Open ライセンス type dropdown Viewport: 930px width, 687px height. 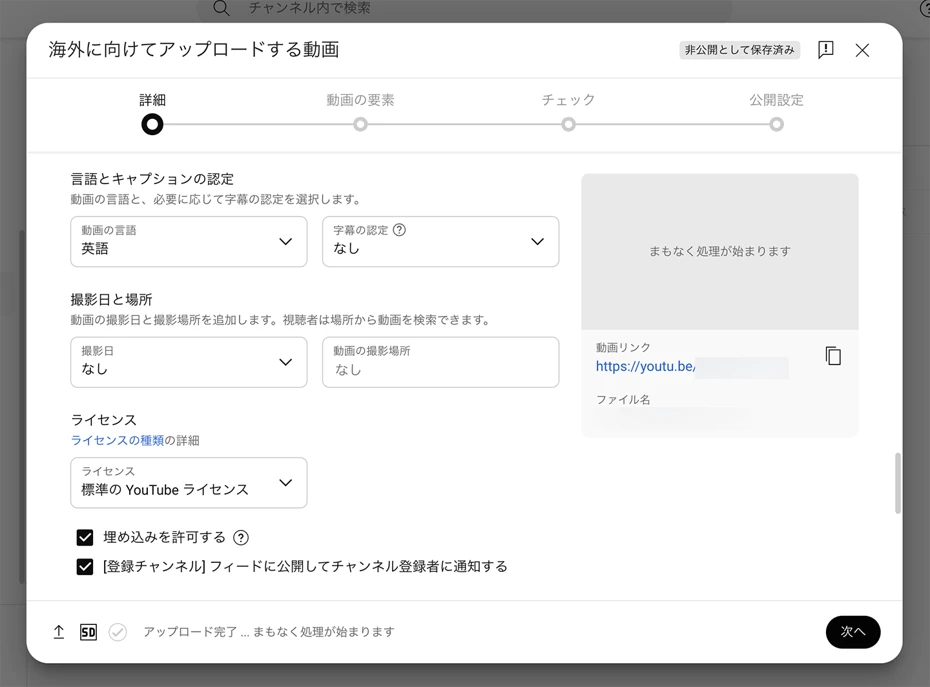coord(189,483)
